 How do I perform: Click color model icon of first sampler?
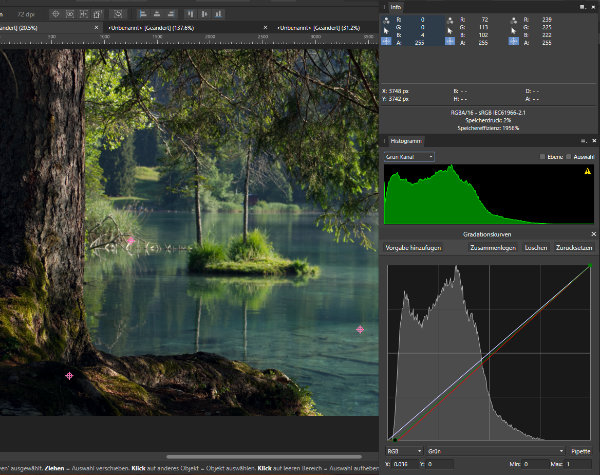(386, 20)
